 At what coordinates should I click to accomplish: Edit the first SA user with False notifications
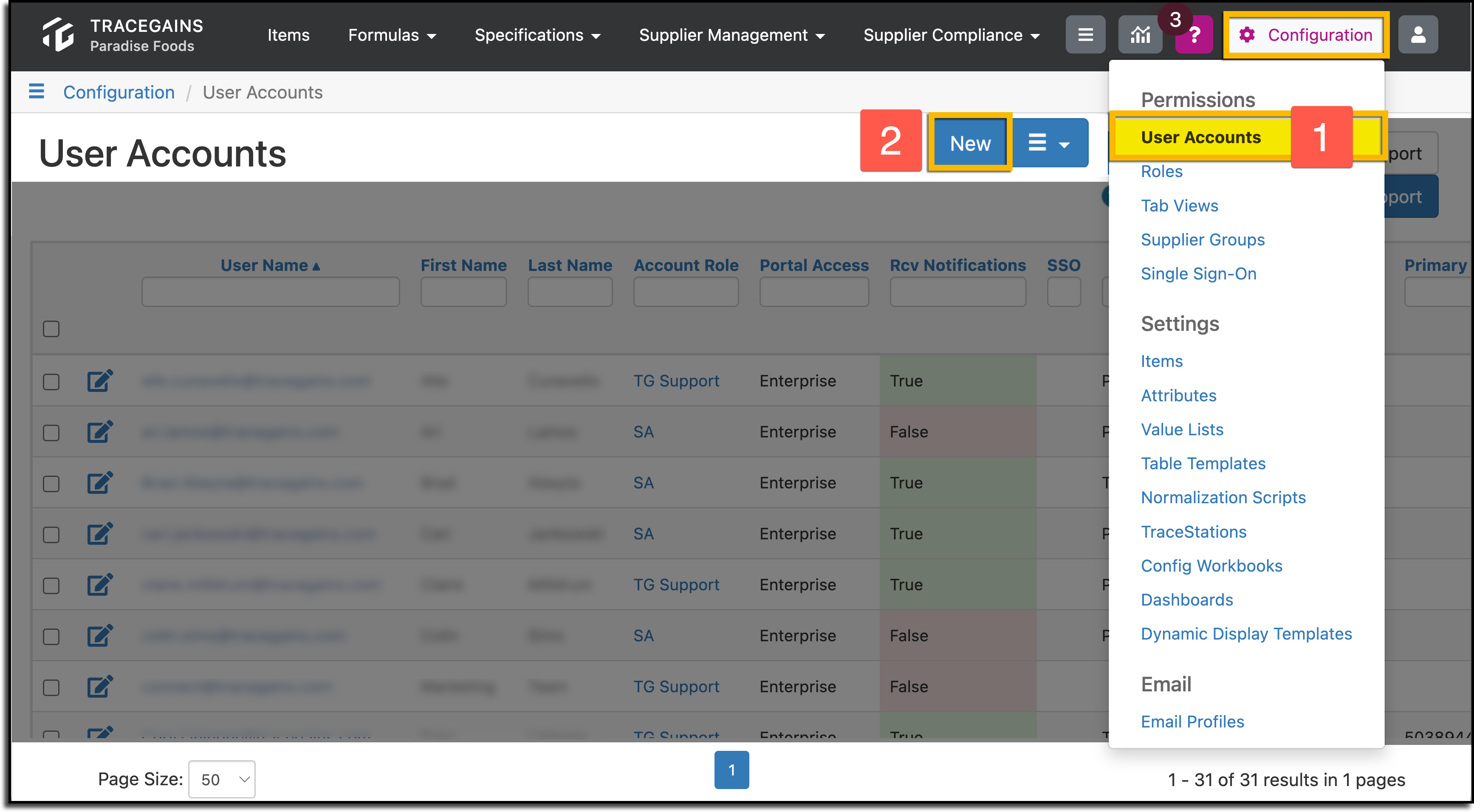[x=99, y=431]
